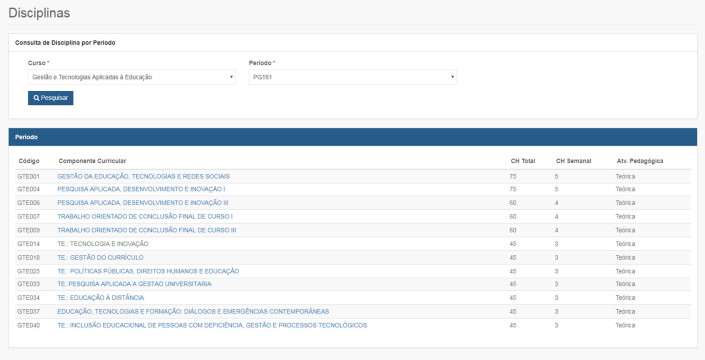Open EDUCAÇÃO, TECNOLOGIAS E FORMAÇÃO: DIÁLOGOS link
This screenshot has width=705, height=360.
pyautogui.click(x=193, y=311)
